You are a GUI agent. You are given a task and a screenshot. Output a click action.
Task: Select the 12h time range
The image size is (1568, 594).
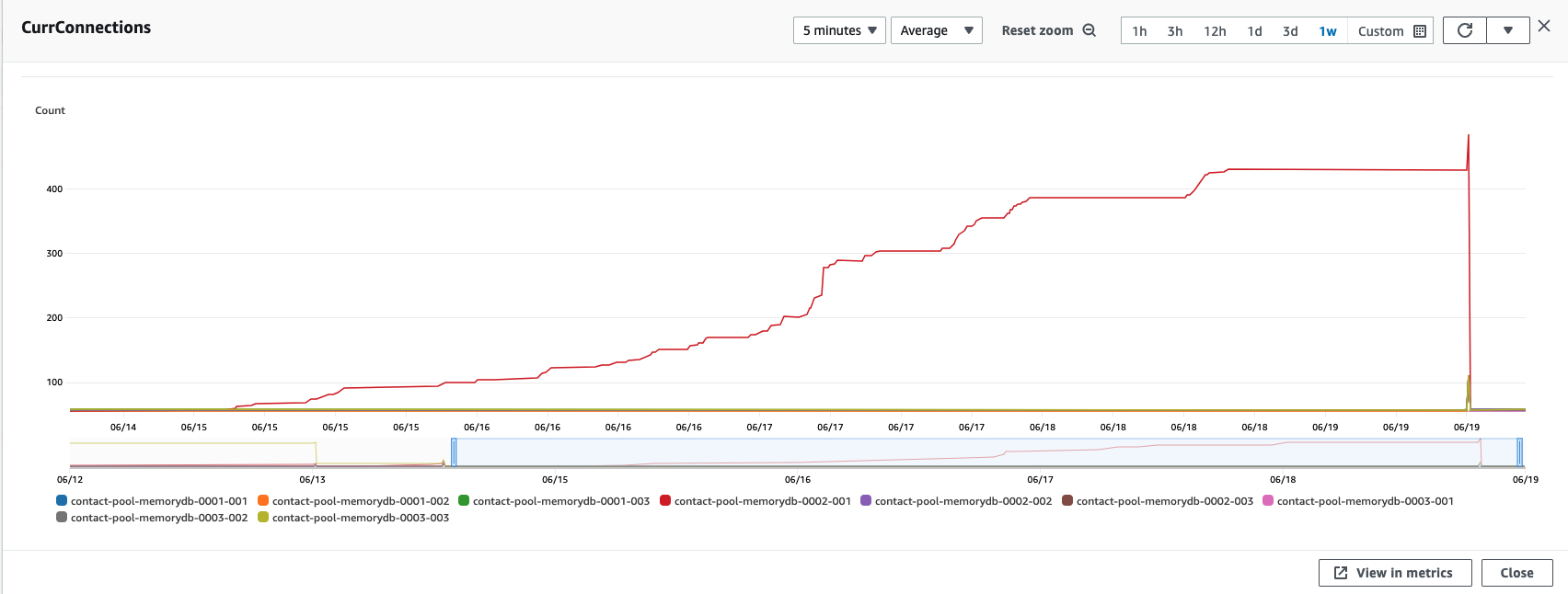tap(1215, 31)
